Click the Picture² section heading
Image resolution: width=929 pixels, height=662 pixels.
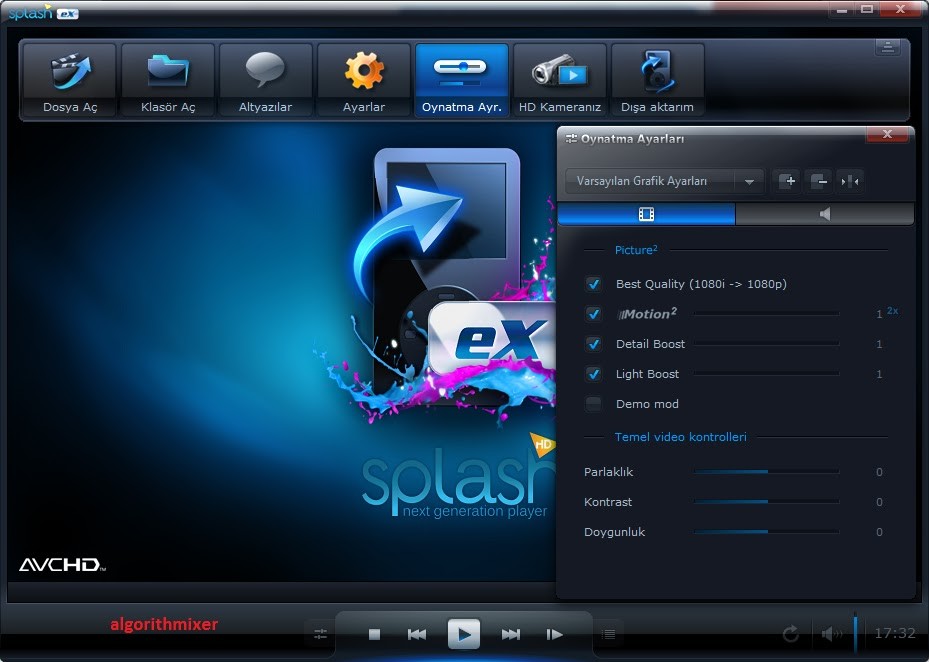pos(636,250)
